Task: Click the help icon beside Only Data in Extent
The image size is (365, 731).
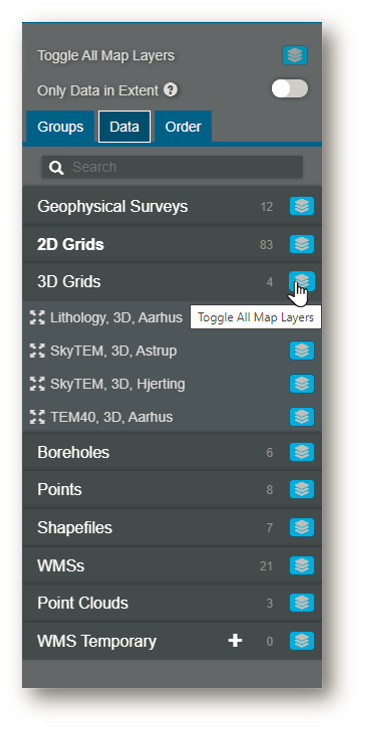Action: pos(171,90)
